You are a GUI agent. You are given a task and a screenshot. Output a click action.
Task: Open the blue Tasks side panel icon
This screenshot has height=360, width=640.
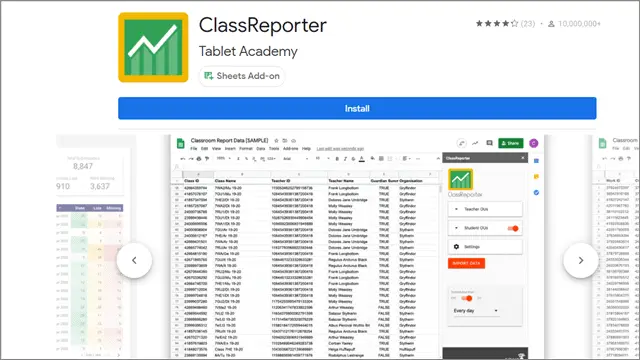pos(536,192)
